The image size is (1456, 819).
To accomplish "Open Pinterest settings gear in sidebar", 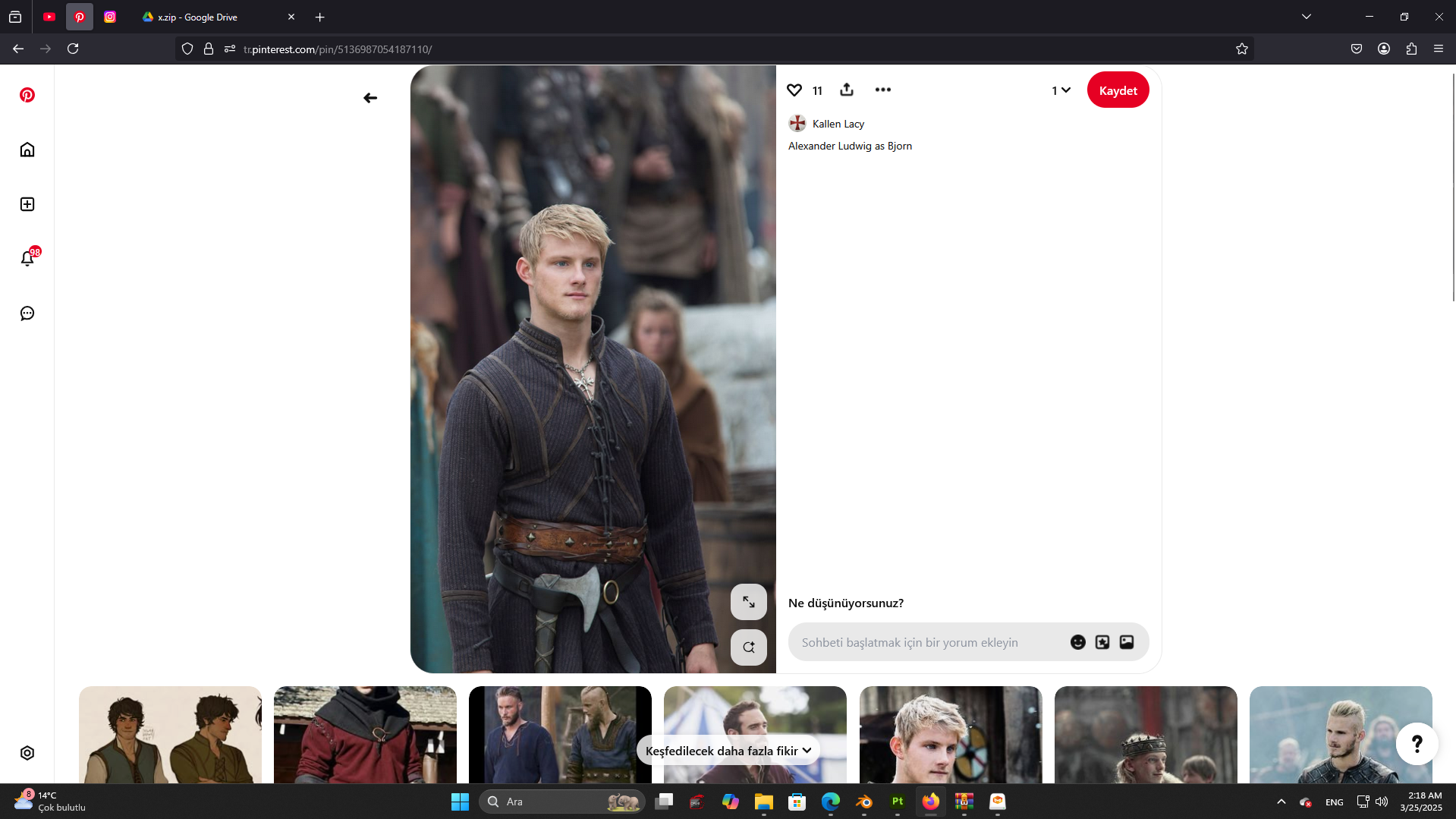I will [x=27, y=753].
